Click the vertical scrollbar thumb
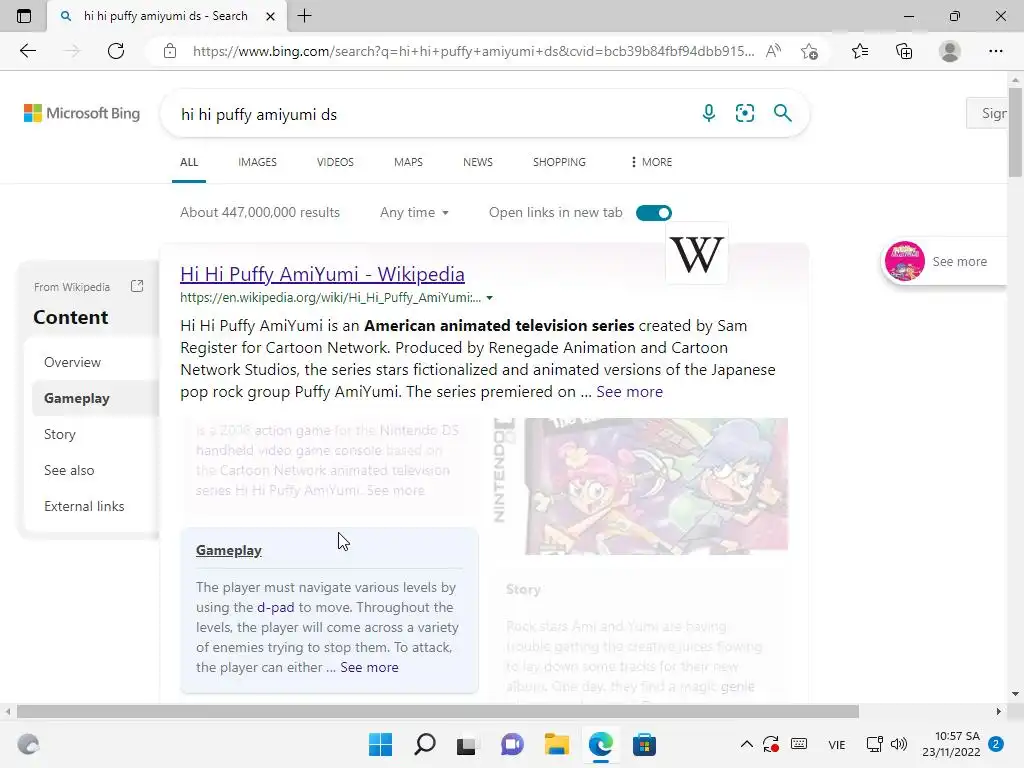Image resolution: width=1024 pixels, height=768 pixels. 1015,132
